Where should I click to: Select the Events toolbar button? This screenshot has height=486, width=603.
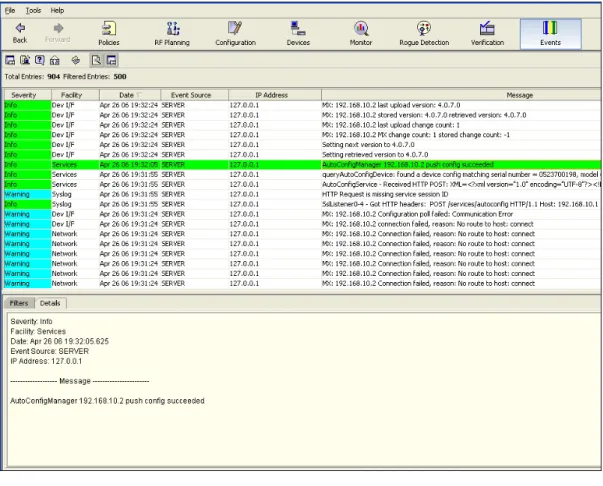click(x=550, y=34)
